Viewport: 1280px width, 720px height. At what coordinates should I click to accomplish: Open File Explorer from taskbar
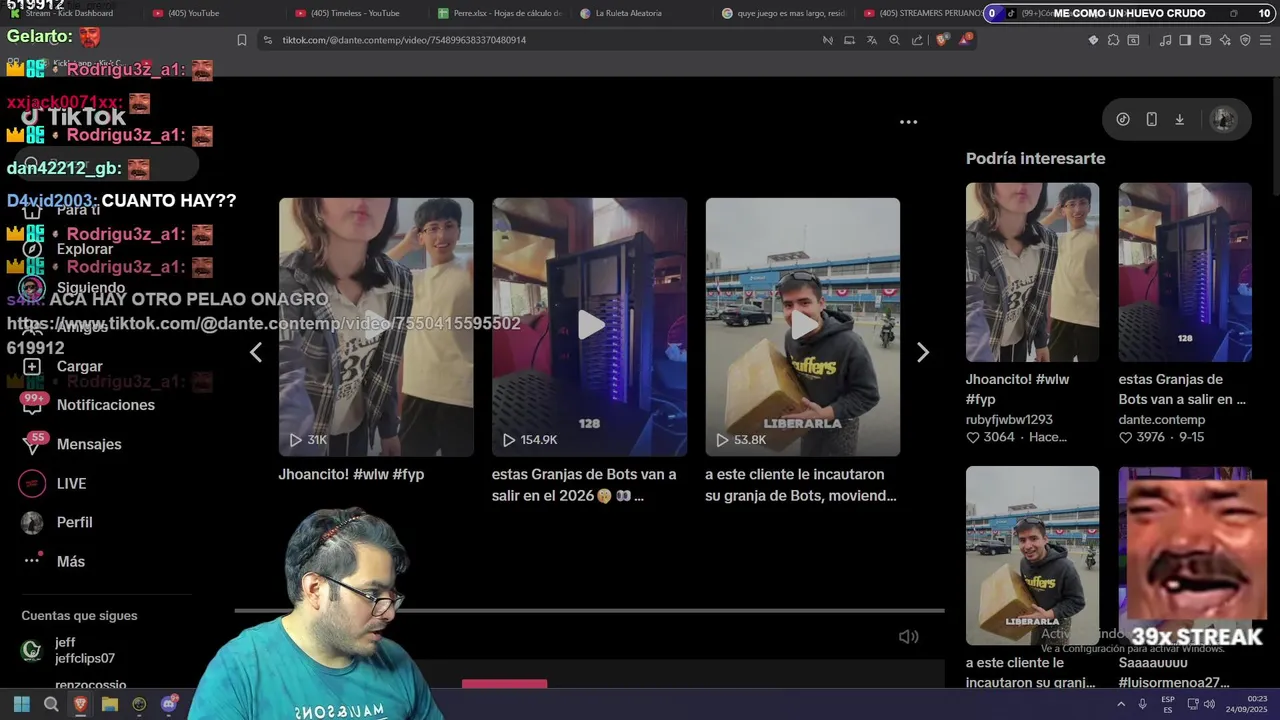tap(110, 704)
